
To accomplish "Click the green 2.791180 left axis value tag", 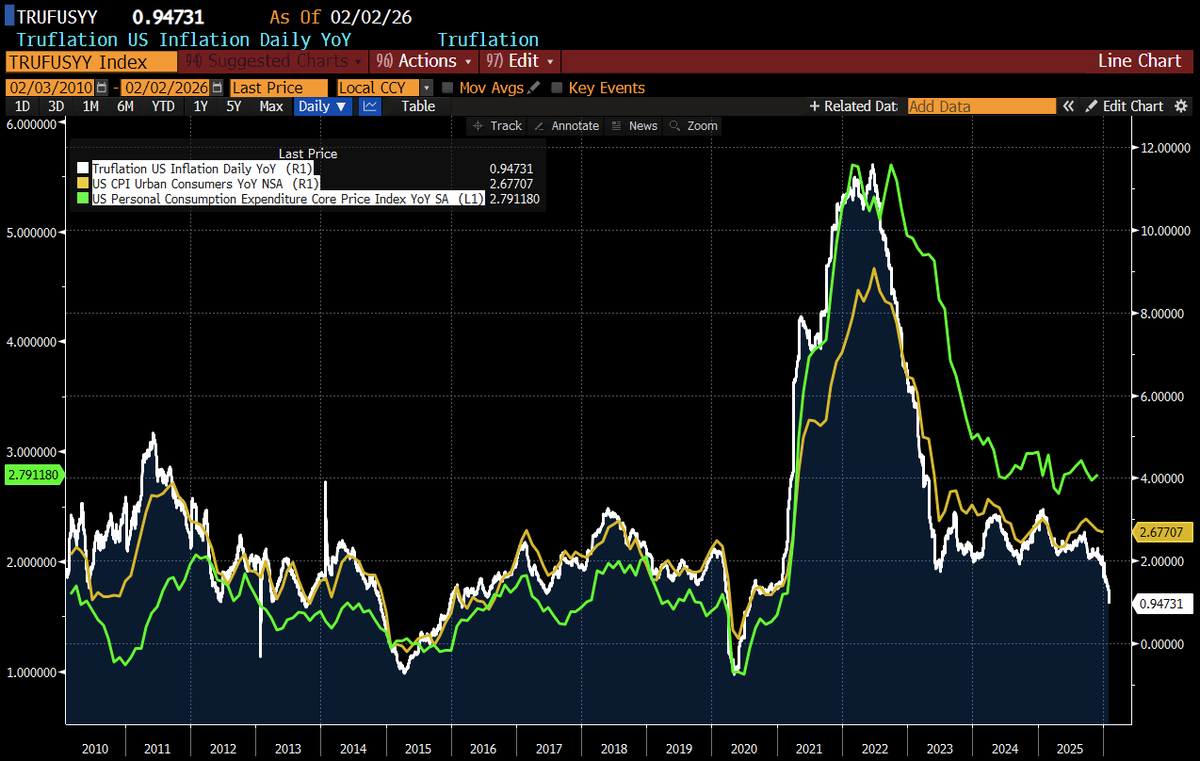I will pos(33,476).
